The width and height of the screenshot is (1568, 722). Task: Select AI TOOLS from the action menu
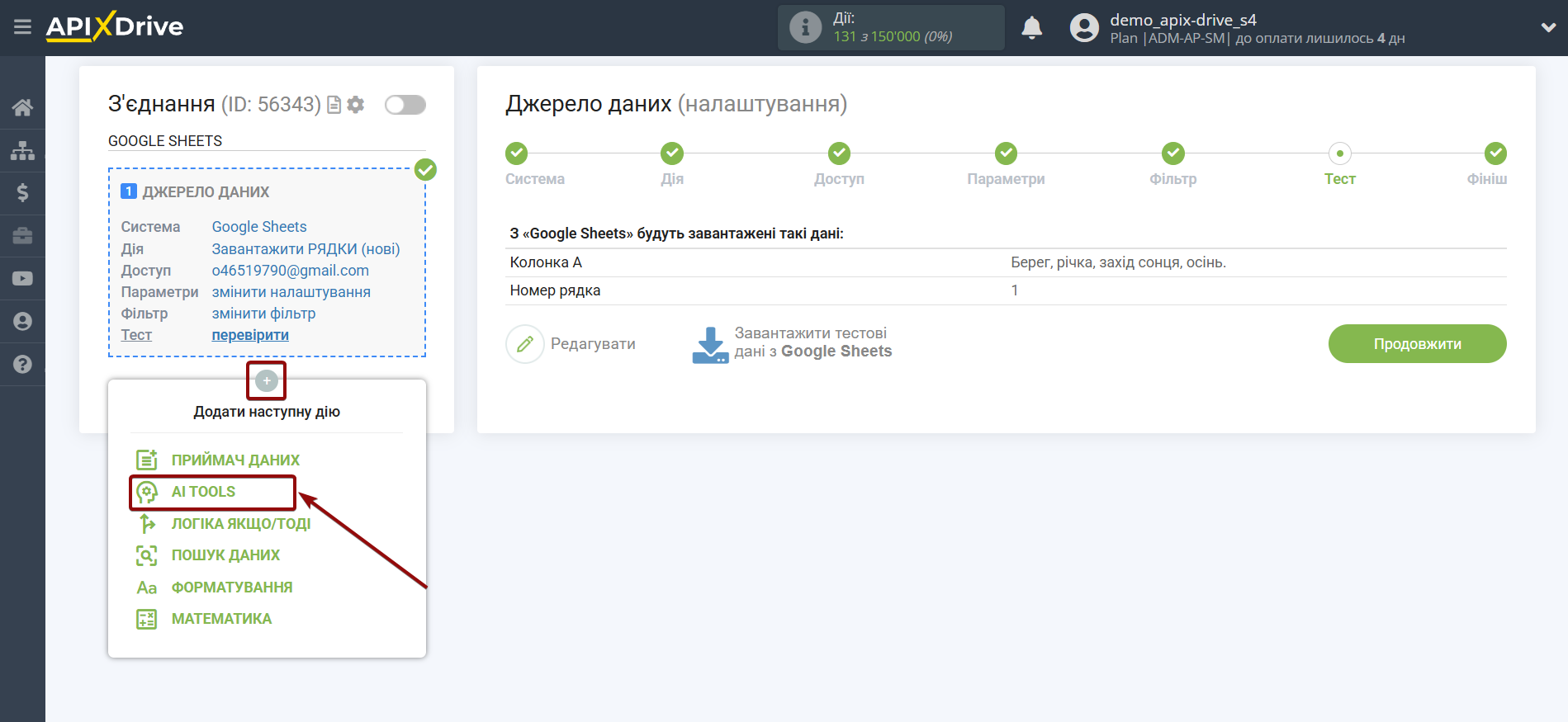[203, 492]
